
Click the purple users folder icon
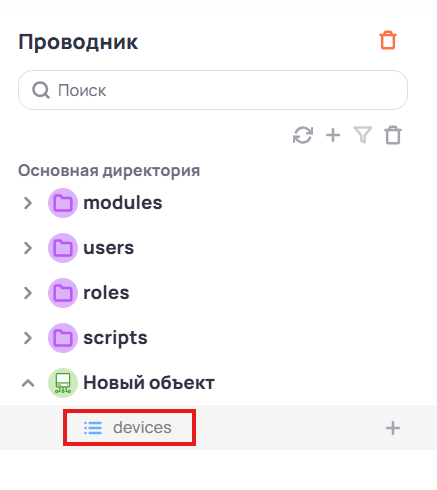(x=63, y=248)
